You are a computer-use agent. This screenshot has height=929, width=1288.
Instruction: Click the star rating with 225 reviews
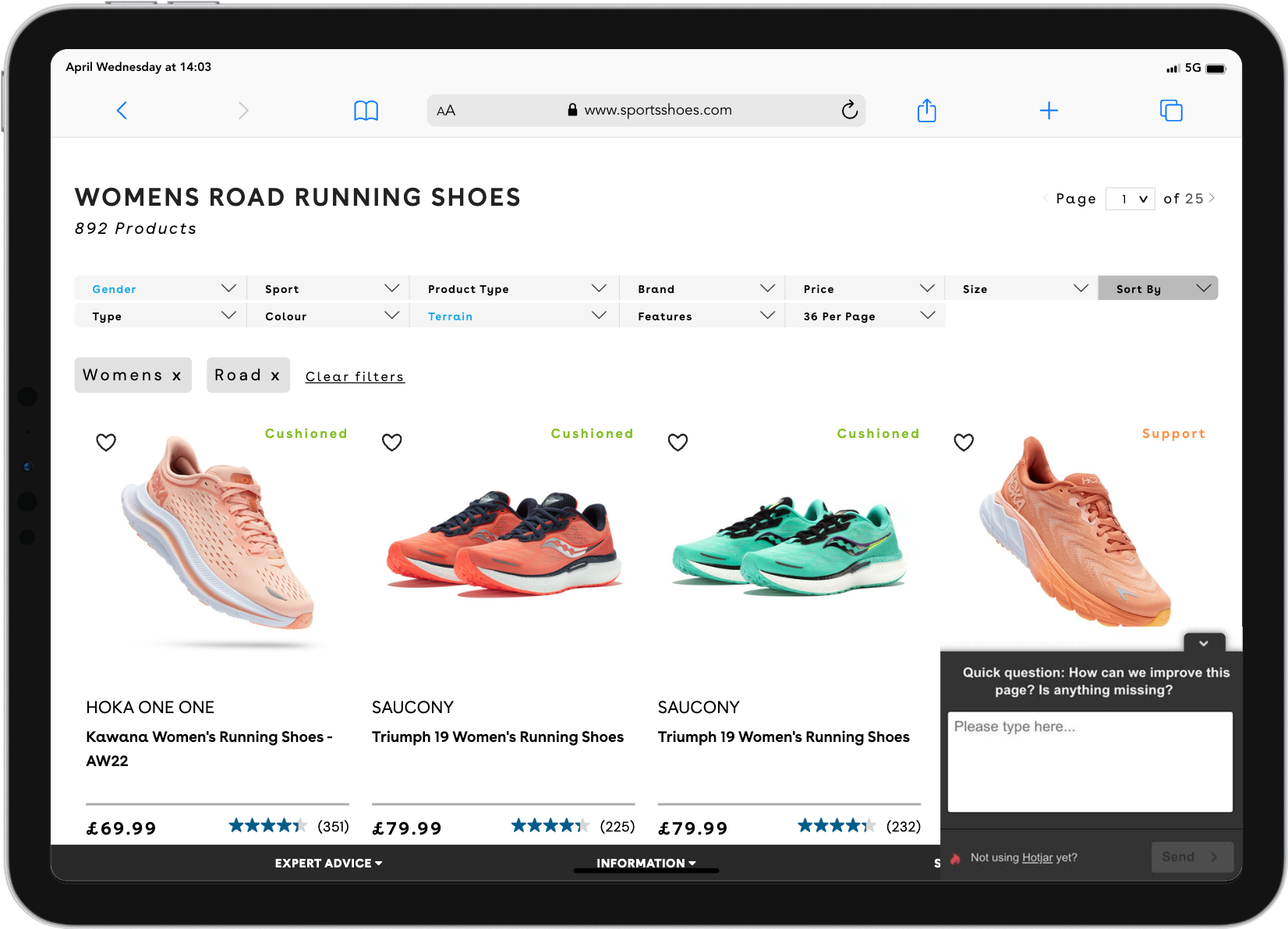pos(550,825)
